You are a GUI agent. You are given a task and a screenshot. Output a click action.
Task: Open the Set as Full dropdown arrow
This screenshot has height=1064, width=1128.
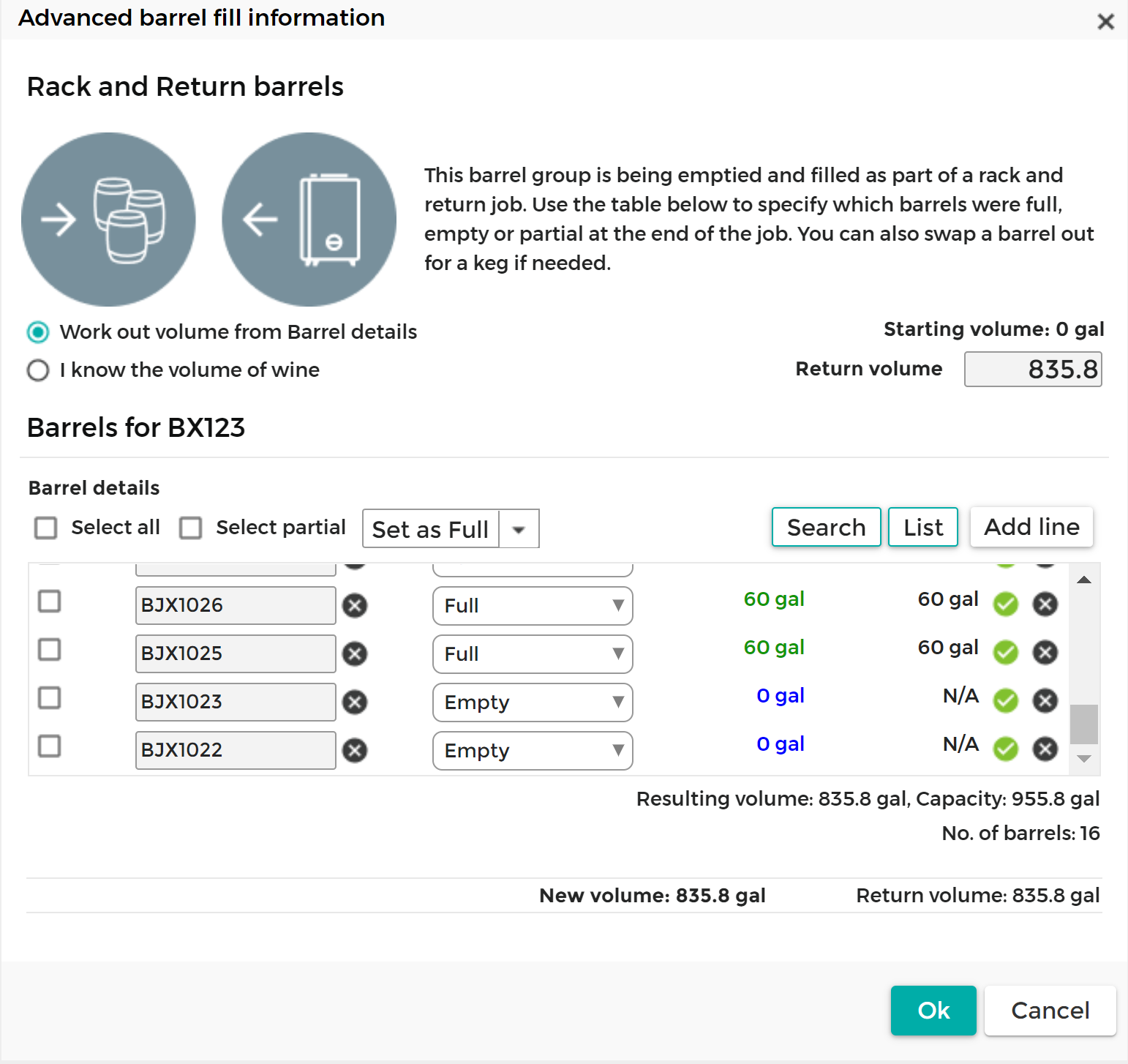click(x=519, y=529)
